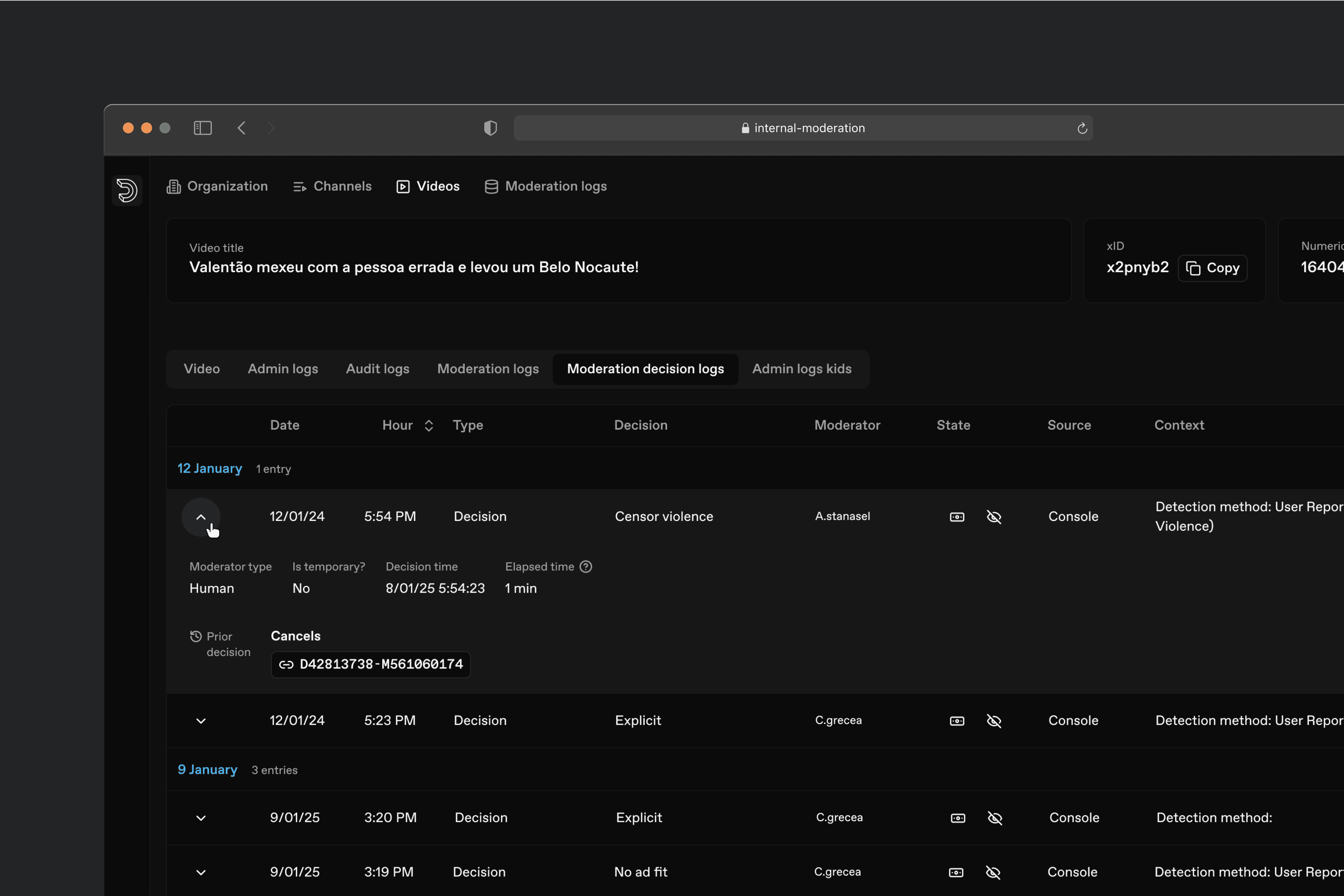Open Moderation logs in the top navigation
The height and width of the screenshot is (896, 1344).
546,186
